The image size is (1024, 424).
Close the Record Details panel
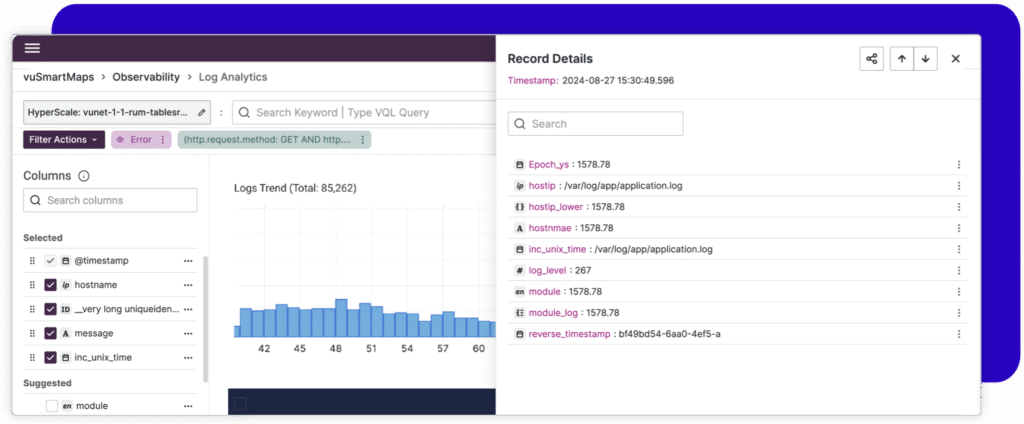click(x=955, y=59)
